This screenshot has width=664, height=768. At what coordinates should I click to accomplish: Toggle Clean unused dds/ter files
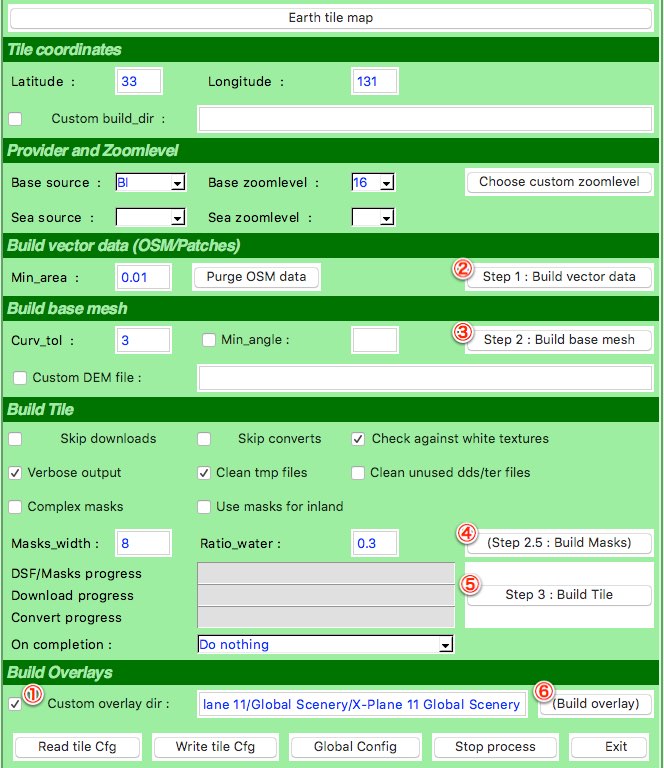[358, 473]
